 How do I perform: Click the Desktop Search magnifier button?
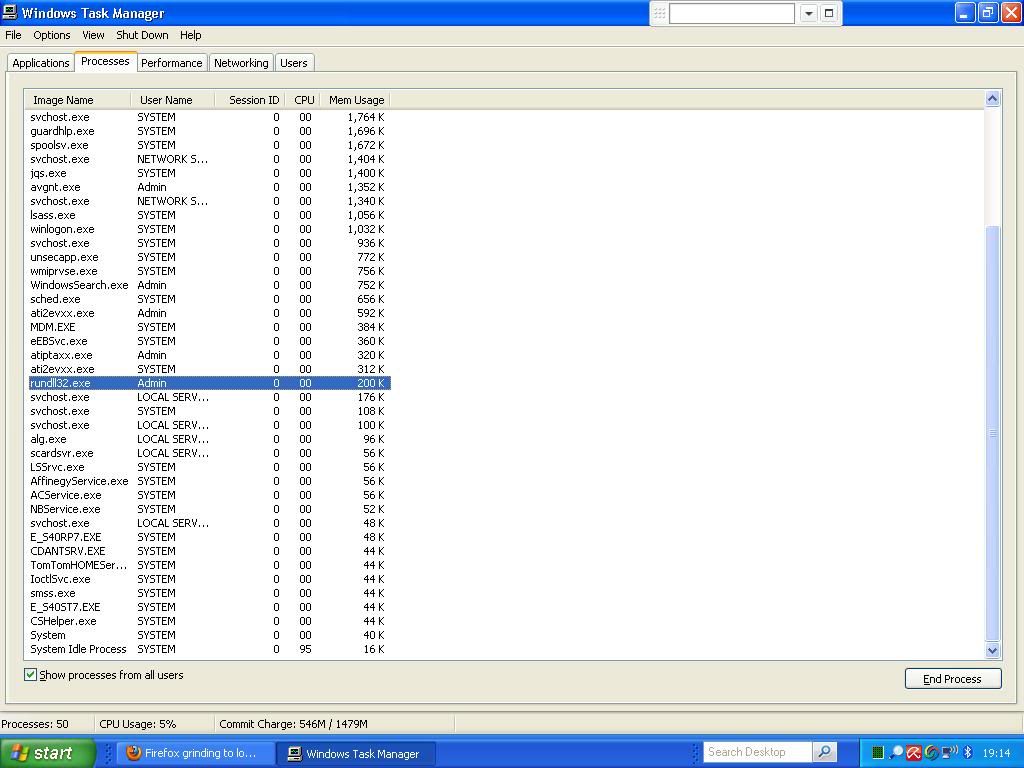point(824,752)
